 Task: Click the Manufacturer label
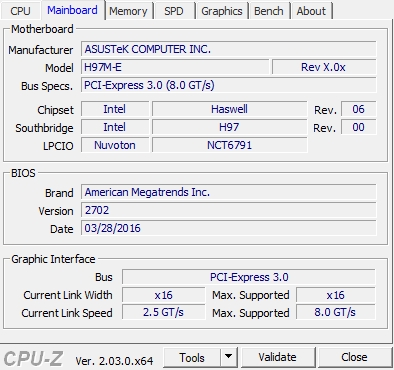coord(41,50)
